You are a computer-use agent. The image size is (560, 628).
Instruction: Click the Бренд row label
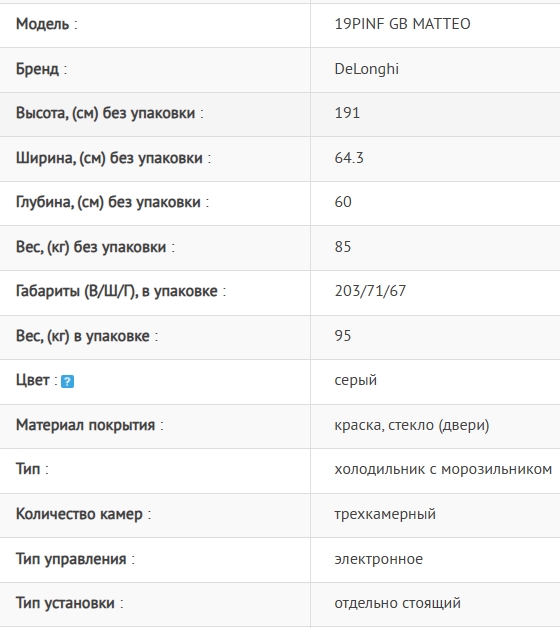[41, 69]
